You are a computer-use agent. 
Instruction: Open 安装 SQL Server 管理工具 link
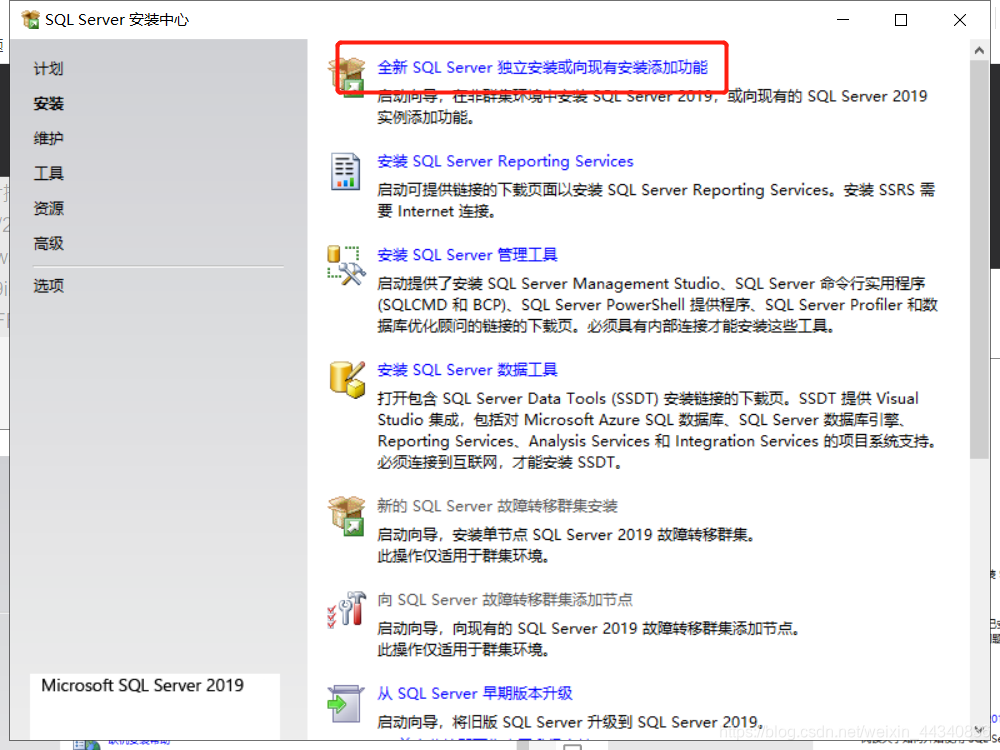point(467,255)
